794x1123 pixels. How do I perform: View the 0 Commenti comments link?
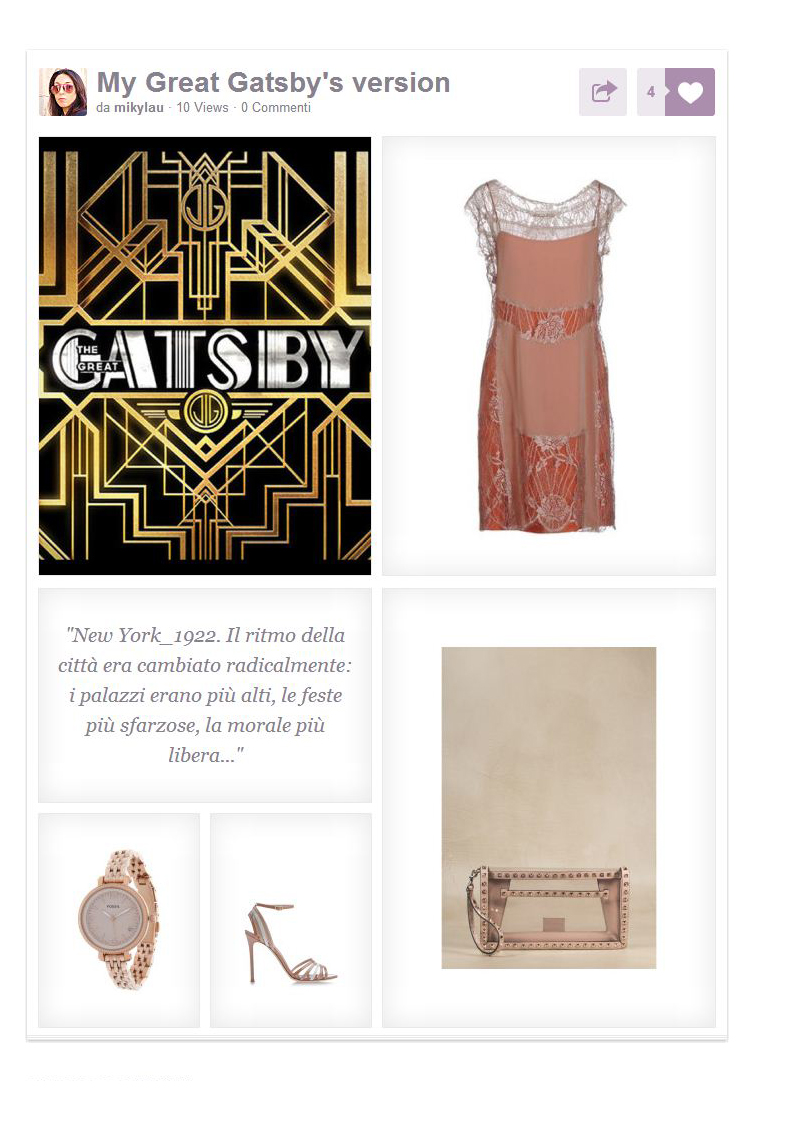click(x=276, y=107)
